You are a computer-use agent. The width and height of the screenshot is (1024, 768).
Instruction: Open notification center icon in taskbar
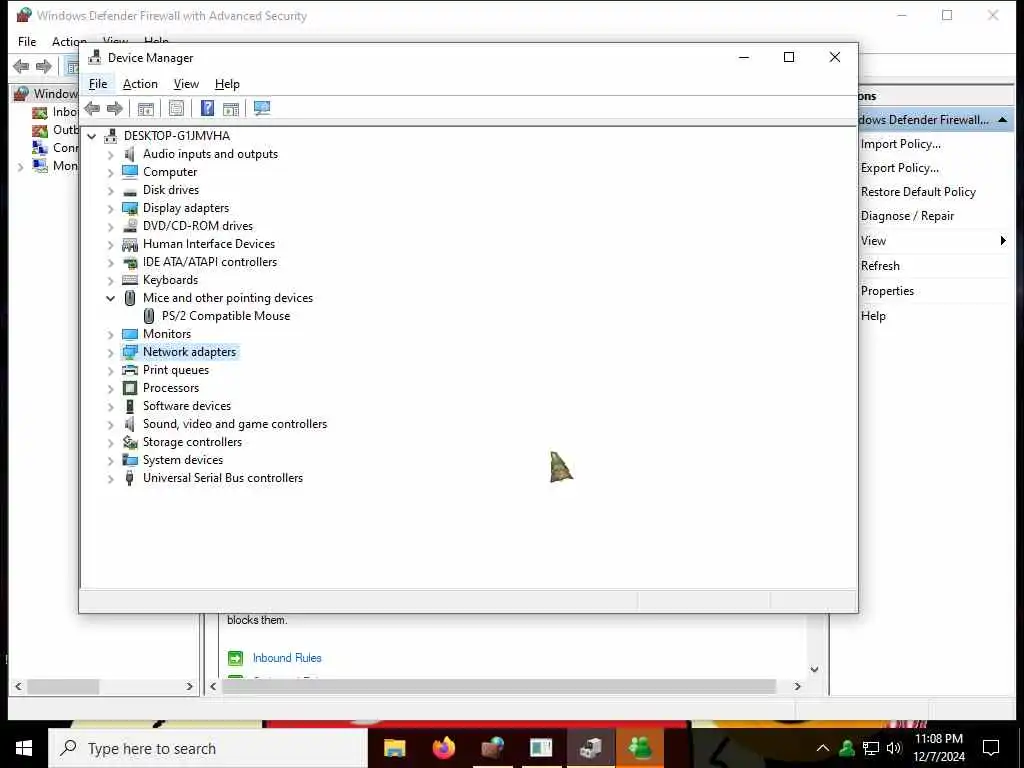click(991, 748)
